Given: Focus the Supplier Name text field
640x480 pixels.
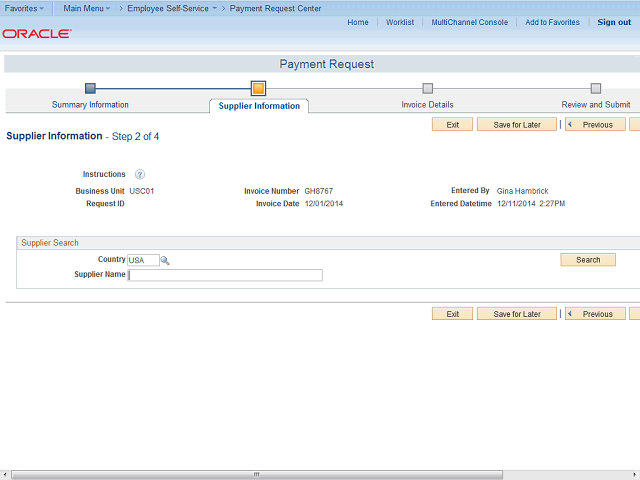Looking at the screenshot, I should coord(225,275).
